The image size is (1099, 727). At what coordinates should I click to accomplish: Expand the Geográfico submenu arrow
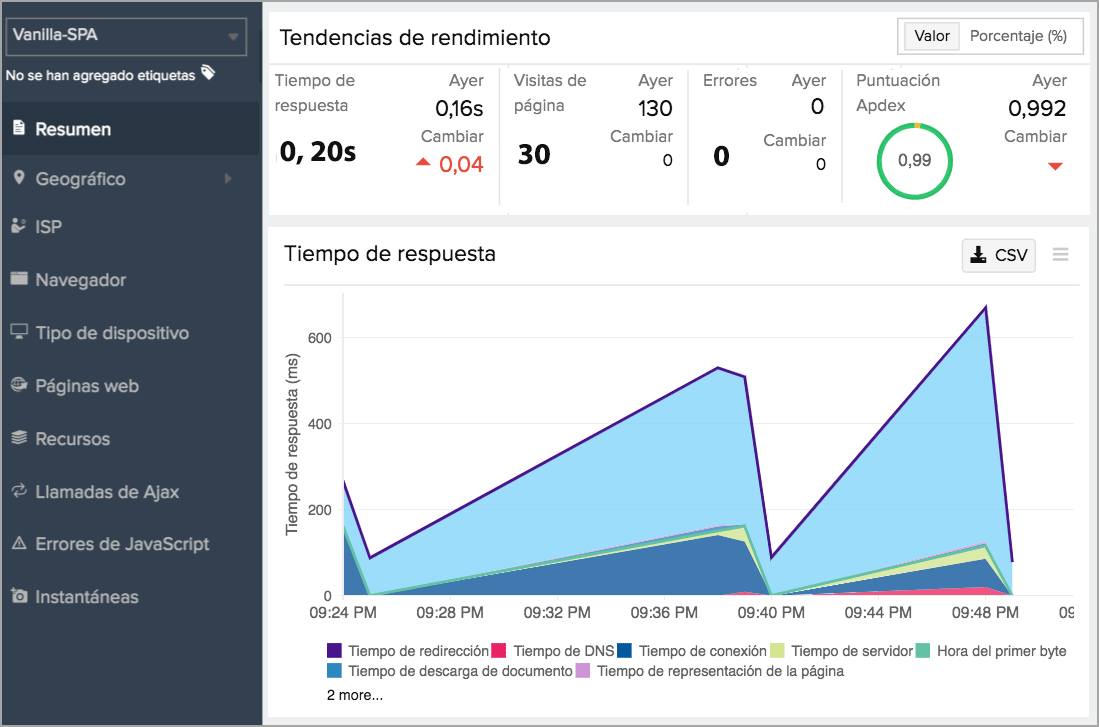click(228, 179)
